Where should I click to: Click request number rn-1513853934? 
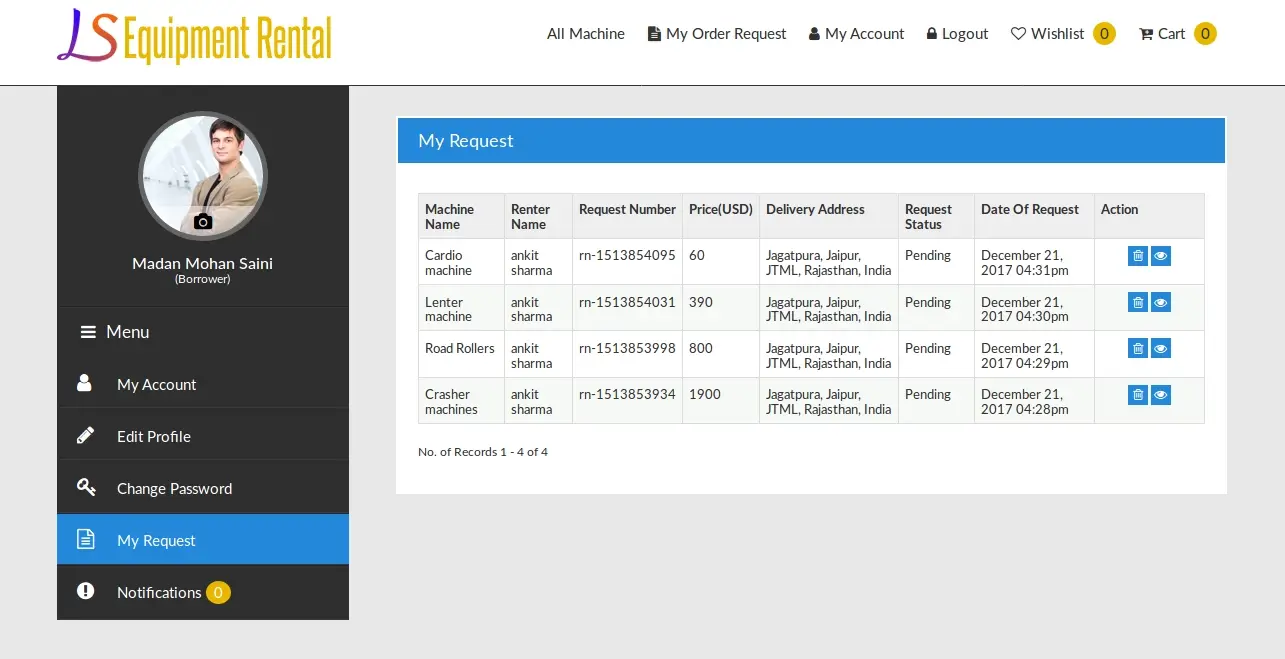click(x=627, y=394)
